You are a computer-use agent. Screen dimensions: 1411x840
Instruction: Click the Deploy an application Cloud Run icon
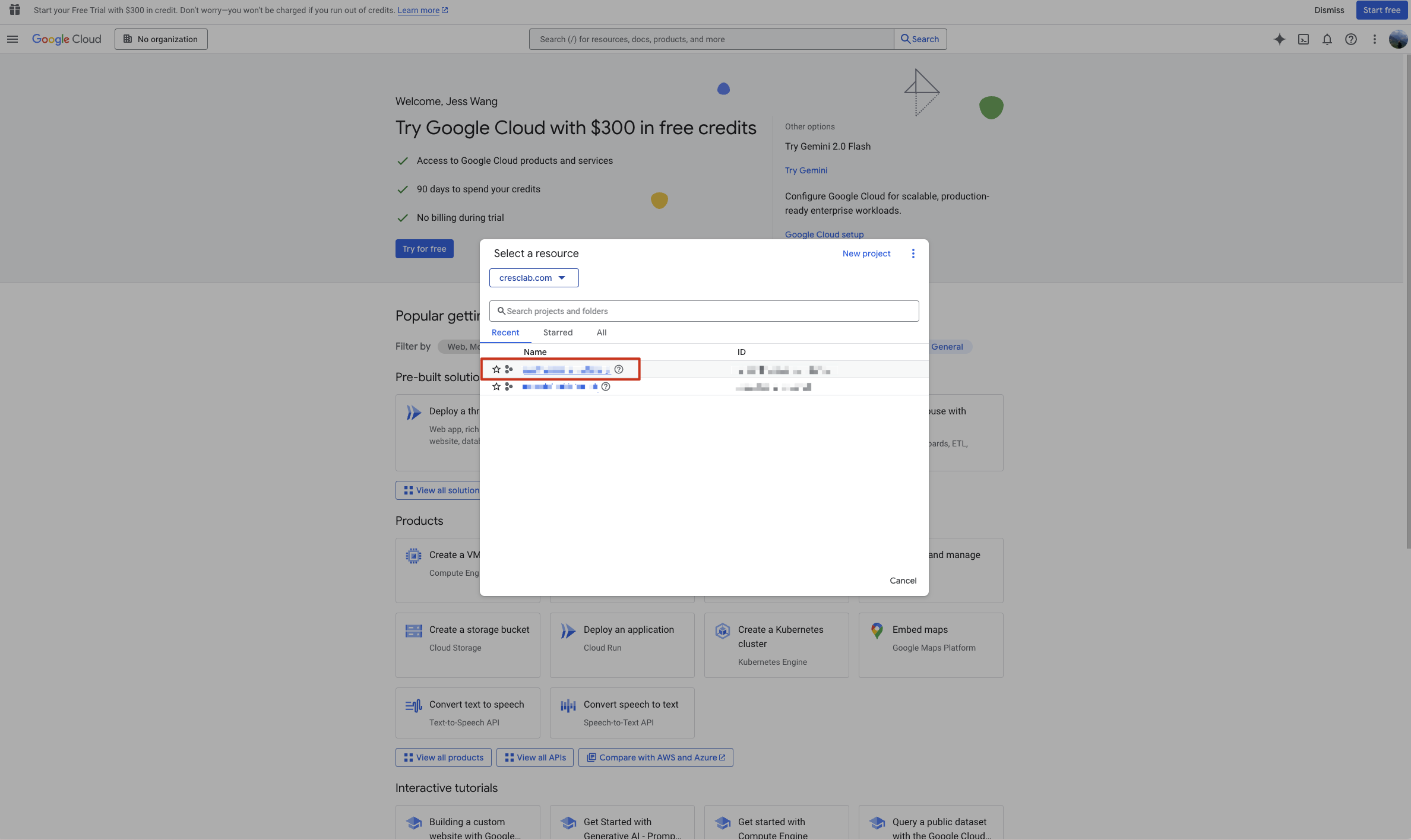point(568,630)
